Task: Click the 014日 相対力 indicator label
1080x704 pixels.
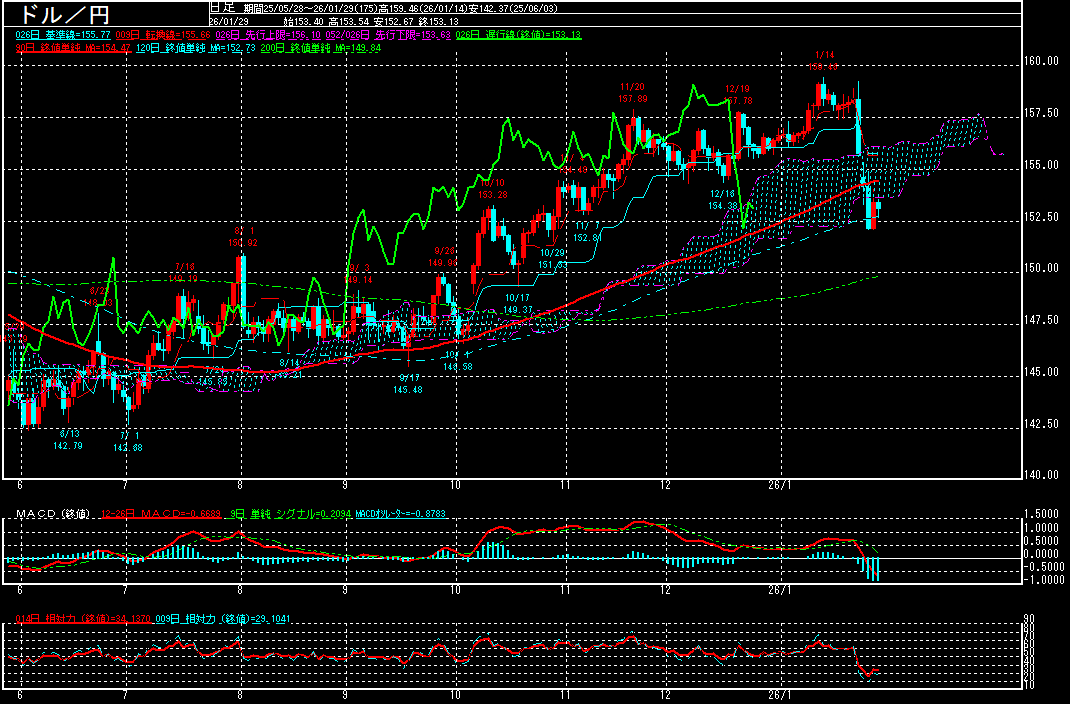Action: pyautogui.click(x=78, y=619)
